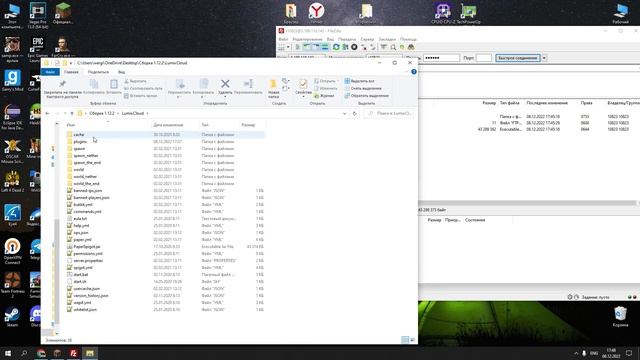Focus FileZilla password field
The width and height of the screenshot is (640, 360).
point(441,58)
